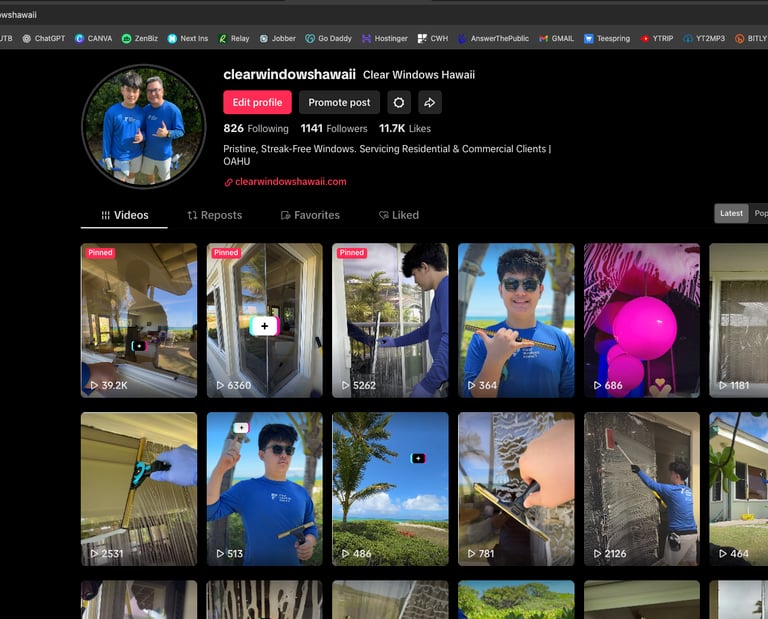Open profile settings gear icon

pyautogui.click(x=399, y=102)
